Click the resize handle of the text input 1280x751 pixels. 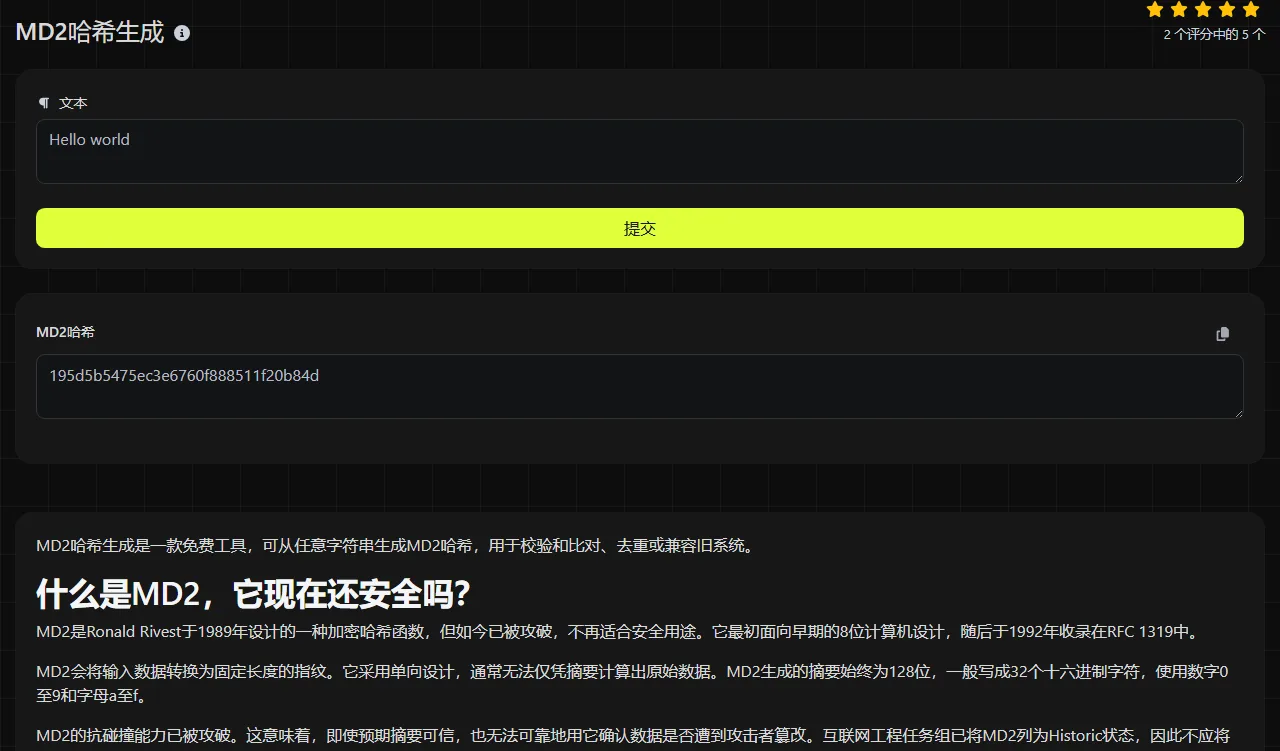(1237, 177)
